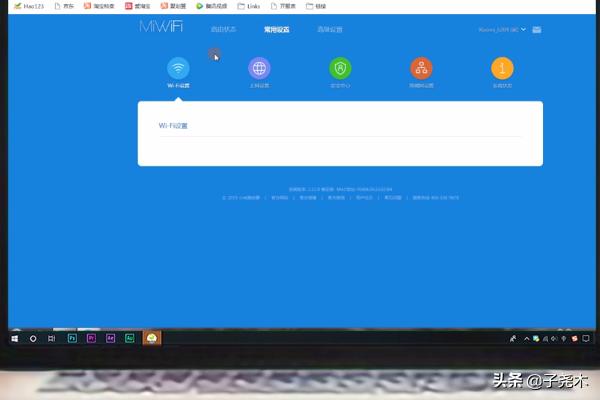Open the security center shield icon
The width and height of the screenshot is (600, 400).
coord(340,68)
